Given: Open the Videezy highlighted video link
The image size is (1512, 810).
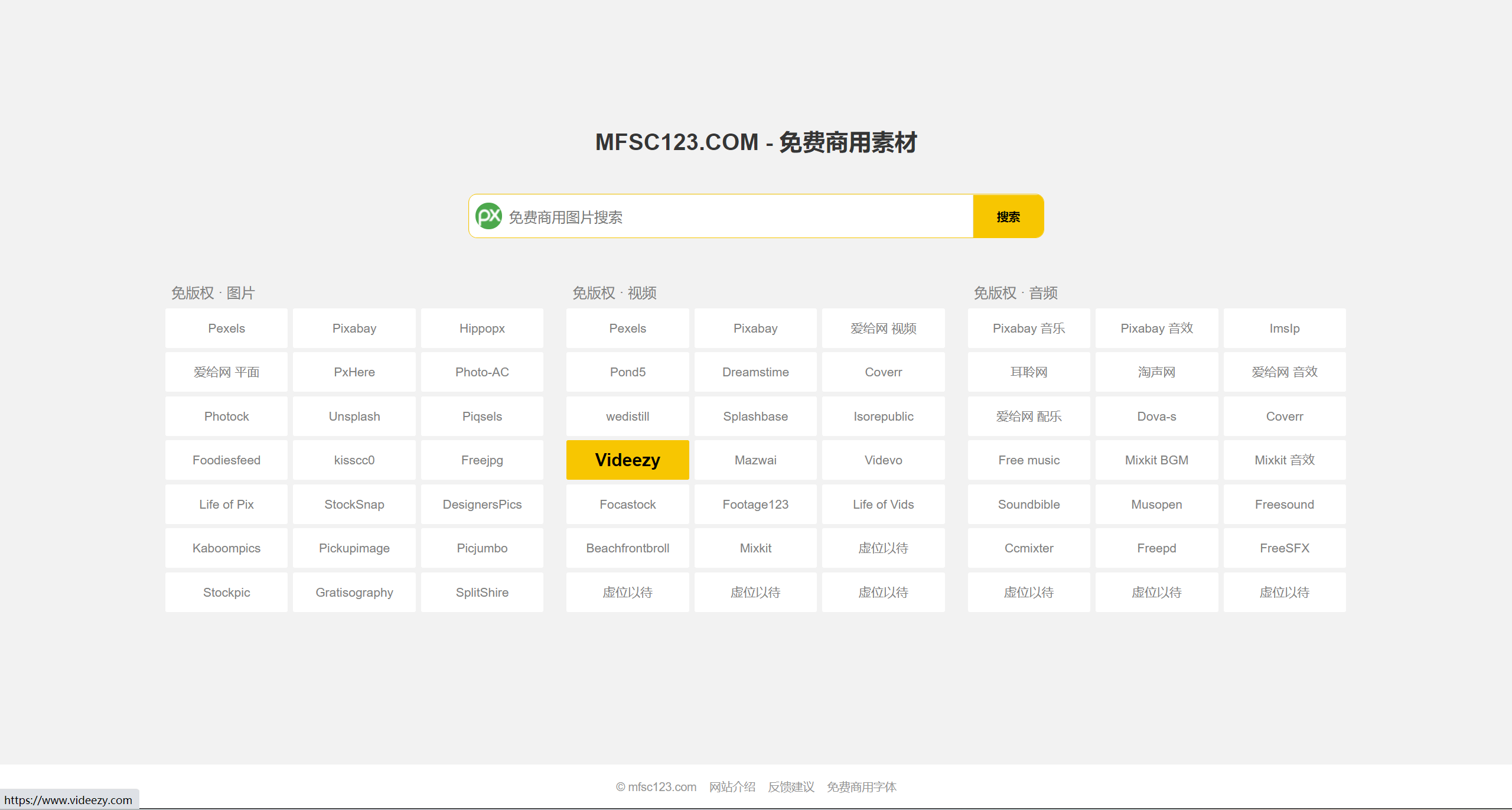Looking at the screenshot, I should 627,460.
